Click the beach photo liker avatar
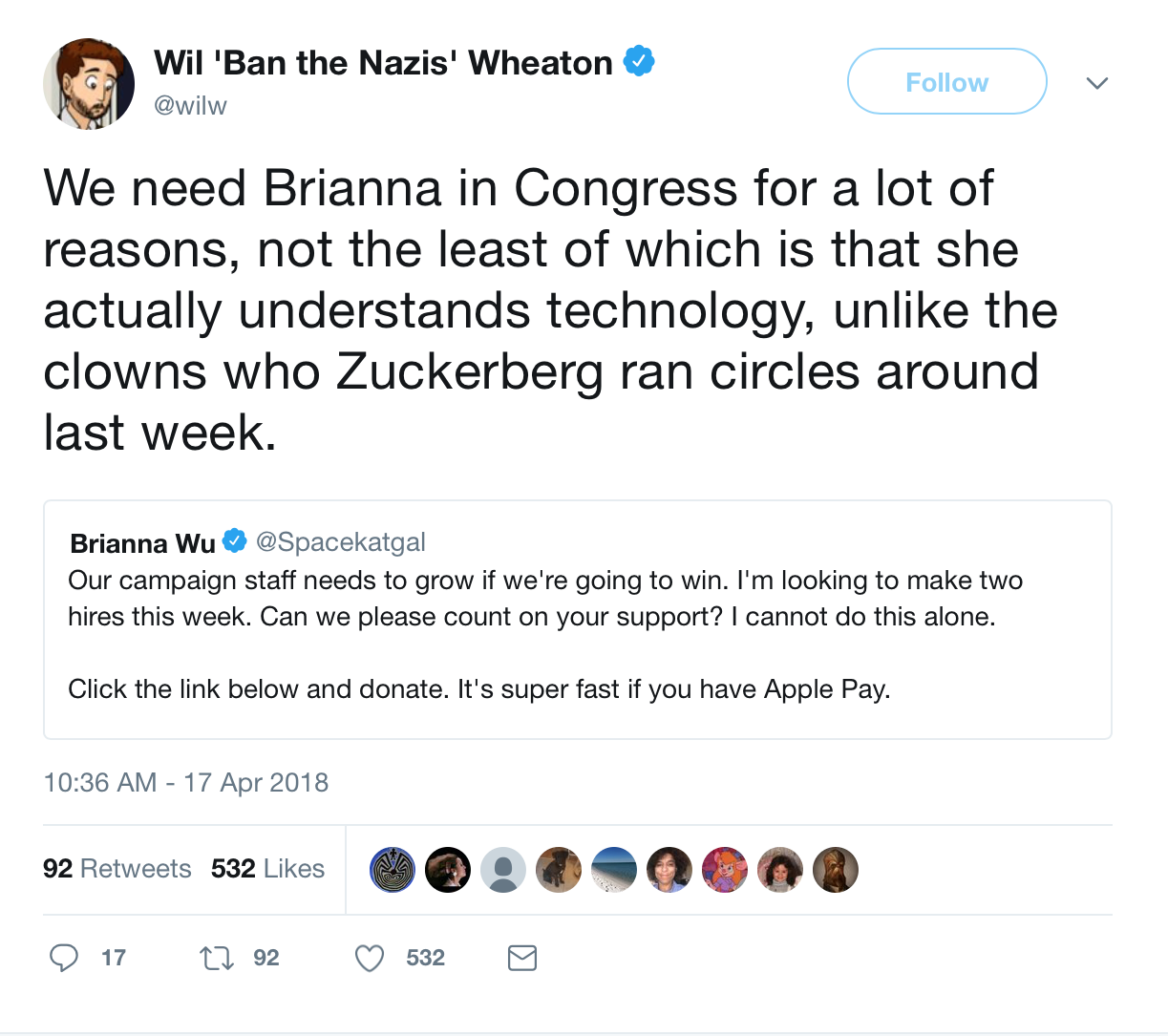 [614, 870]
